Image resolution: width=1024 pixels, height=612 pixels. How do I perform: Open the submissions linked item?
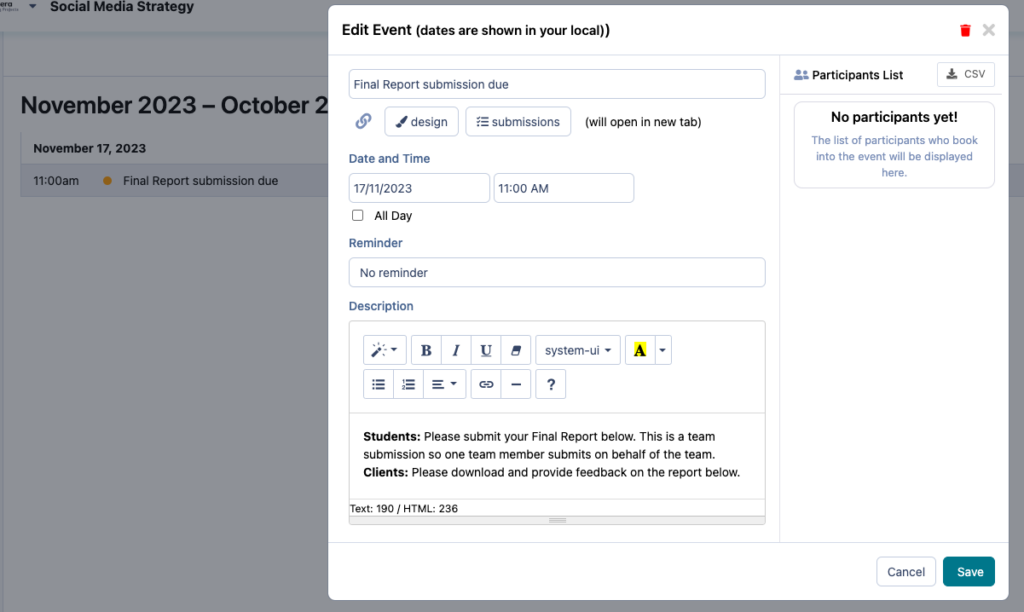tap(518, 122)
